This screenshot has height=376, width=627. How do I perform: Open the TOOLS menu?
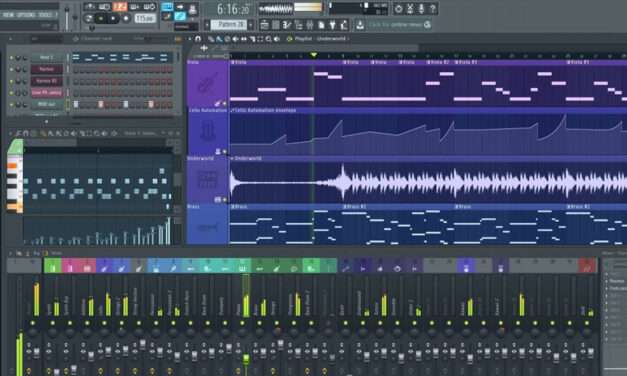click(45, 15)
